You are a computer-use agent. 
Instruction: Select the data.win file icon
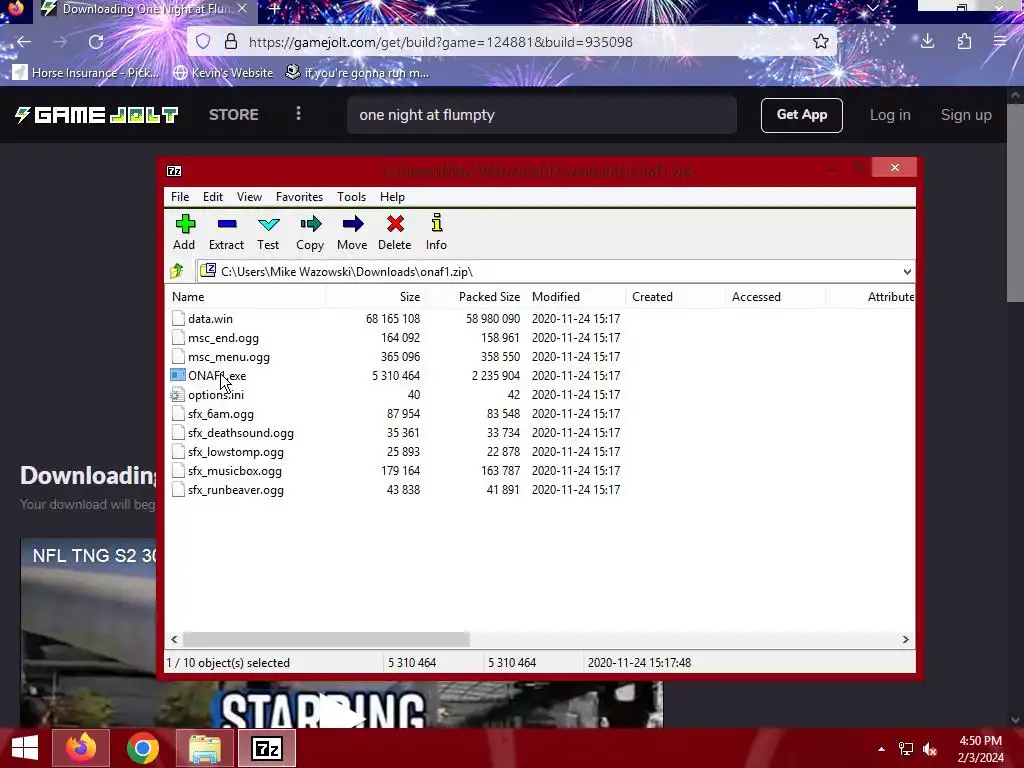[x=178, y=319]
